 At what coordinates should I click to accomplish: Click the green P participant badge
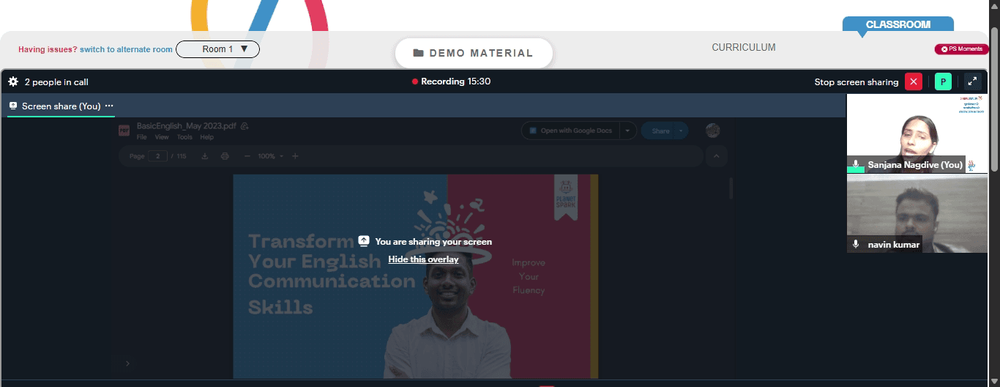[x=943, y=82]
